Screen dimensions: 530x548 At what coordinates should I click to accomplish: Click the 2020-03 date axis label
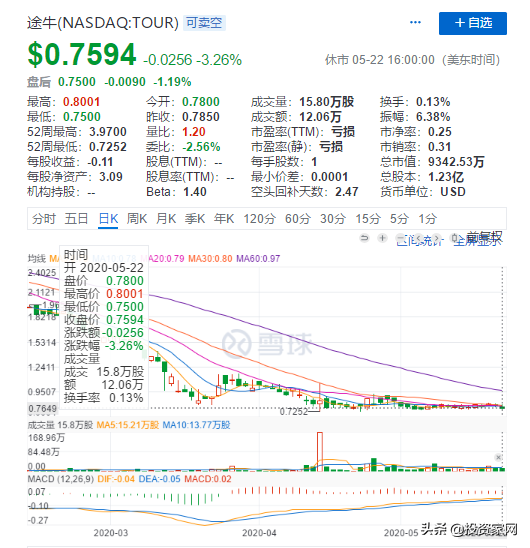tap(110, 533)
